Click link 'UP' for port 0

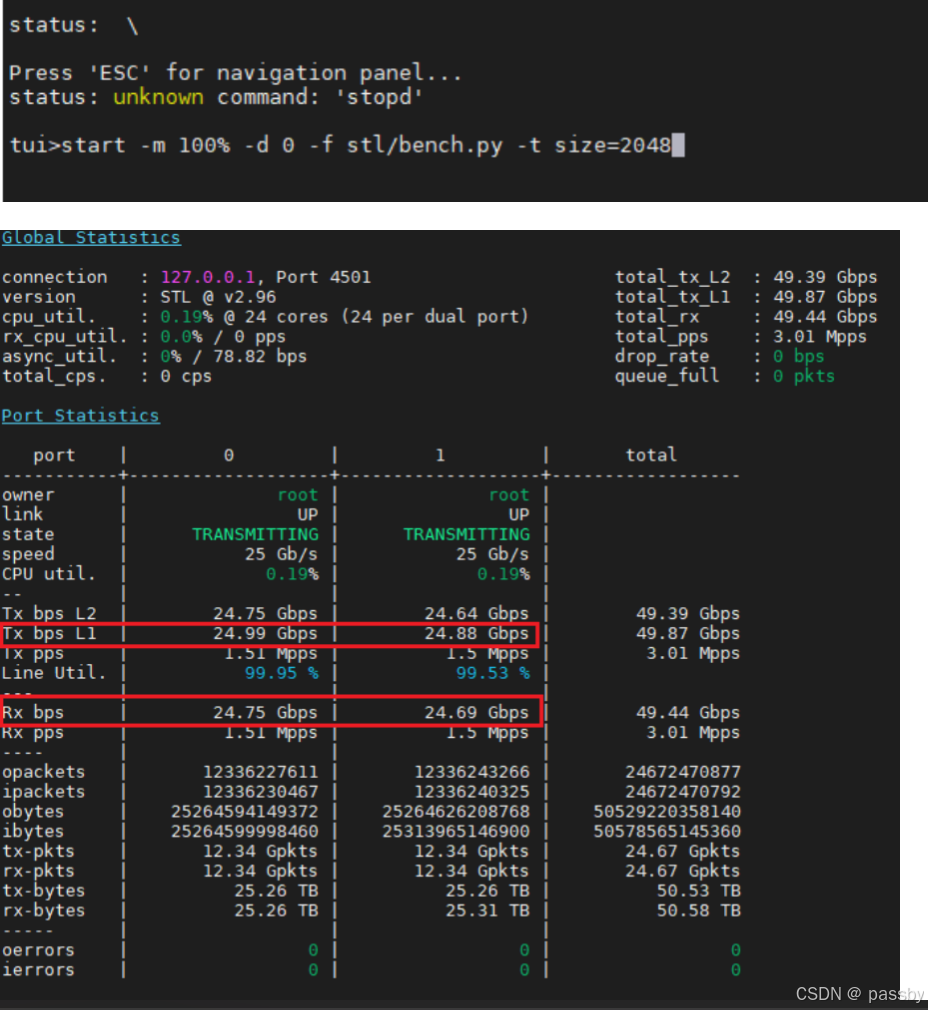(x=308, y=515)
